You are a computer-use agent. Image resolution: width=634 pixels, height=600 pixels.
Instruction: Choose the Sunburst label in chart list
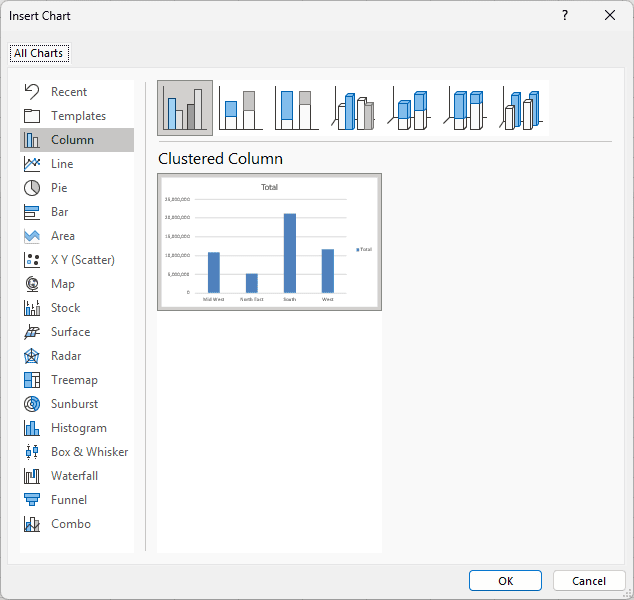coord(74,404)
